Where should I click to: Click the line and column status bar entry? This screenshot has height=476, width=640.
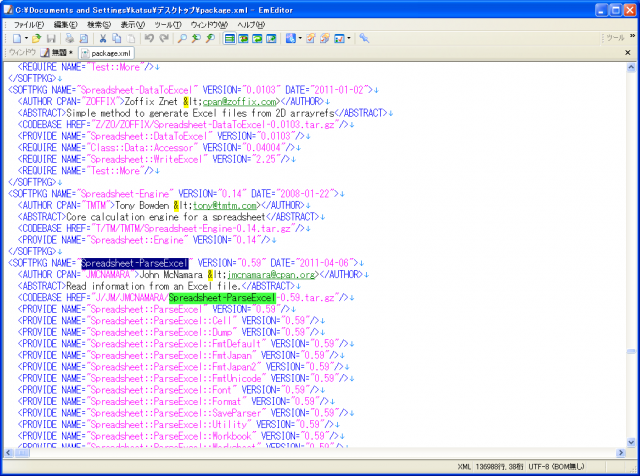click(499, 467)
